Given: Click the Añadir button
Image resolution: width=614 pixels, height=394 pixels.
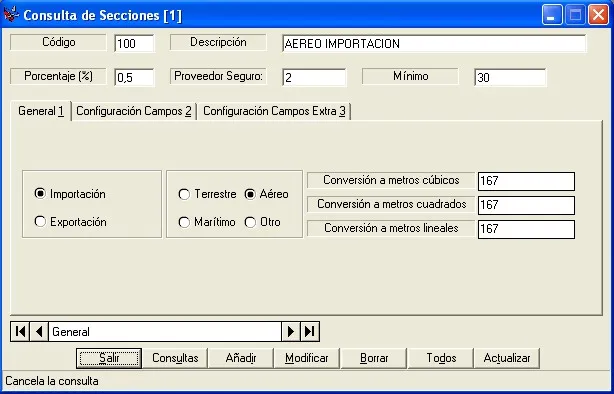Looking at the screenshot, I should (241, 358).
